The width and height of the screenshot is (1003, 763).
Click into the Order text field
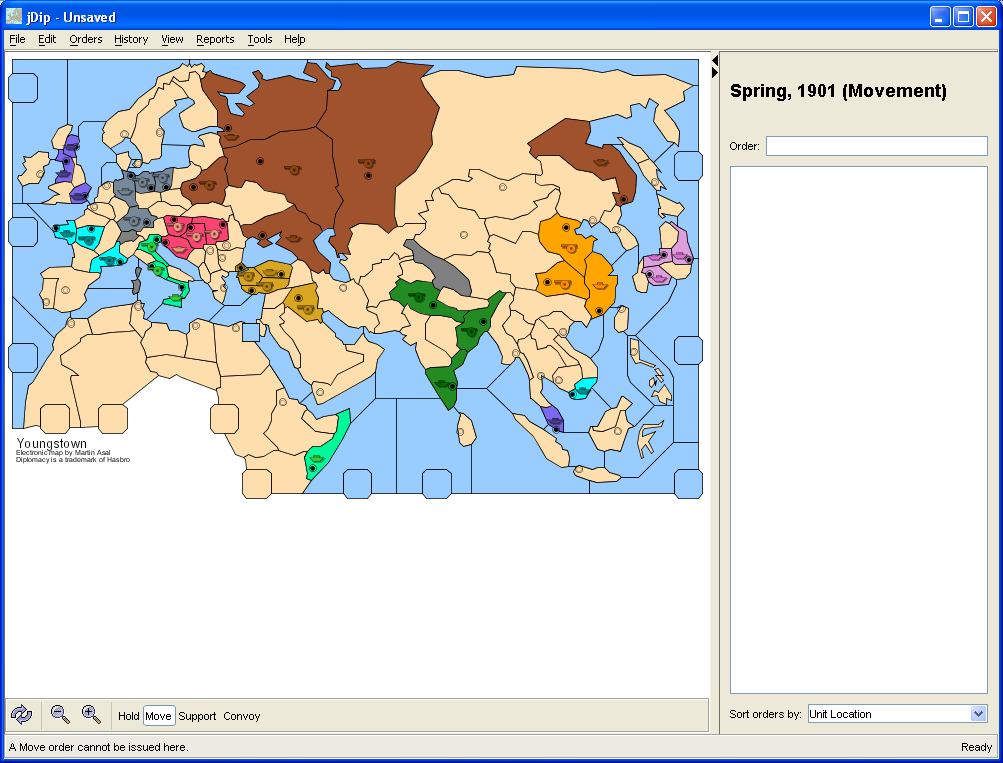pyautogui.click(x=876, y=146)
